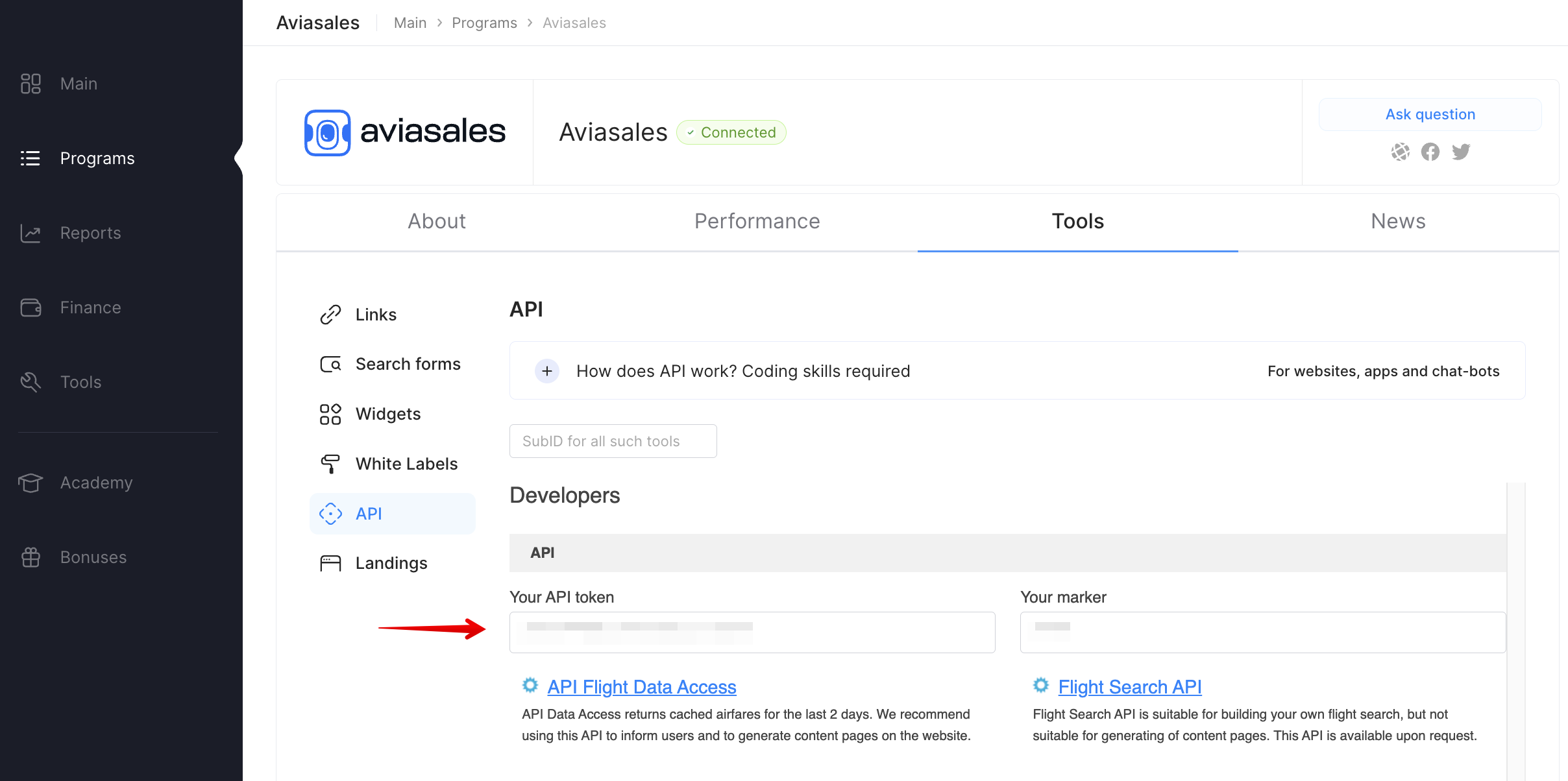
Task: Click the Ask question button
Action: pyautogui.click(x=1430, y=114)
